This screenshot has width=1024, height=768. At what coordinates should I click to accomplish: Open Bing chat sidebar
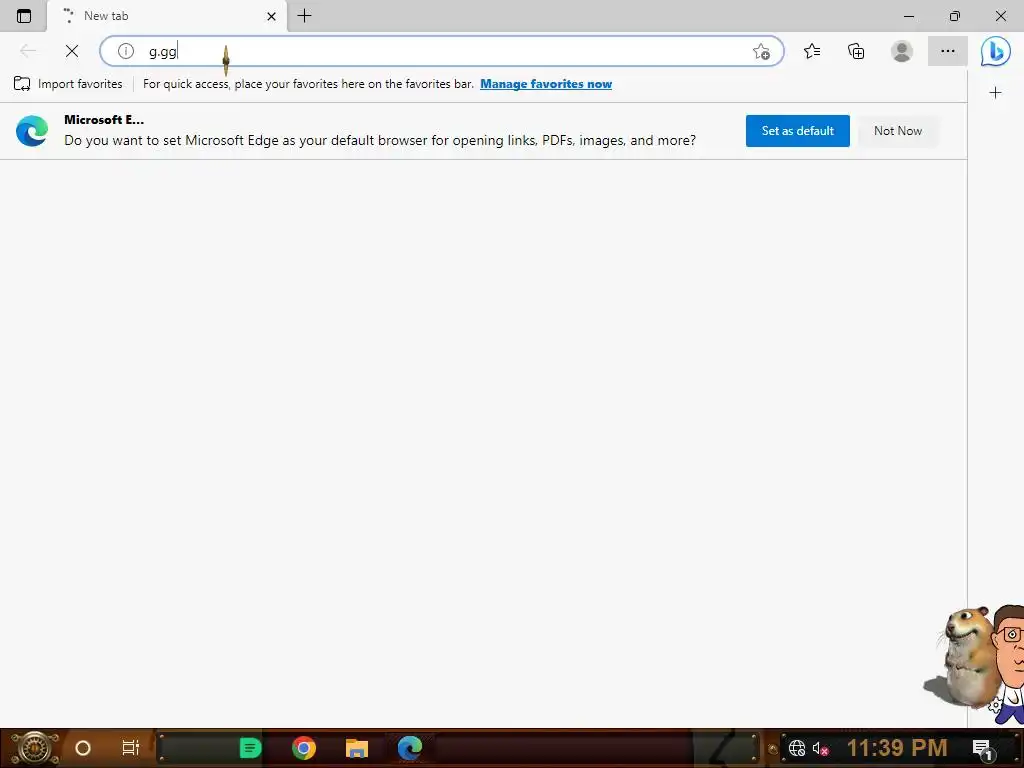995,51
